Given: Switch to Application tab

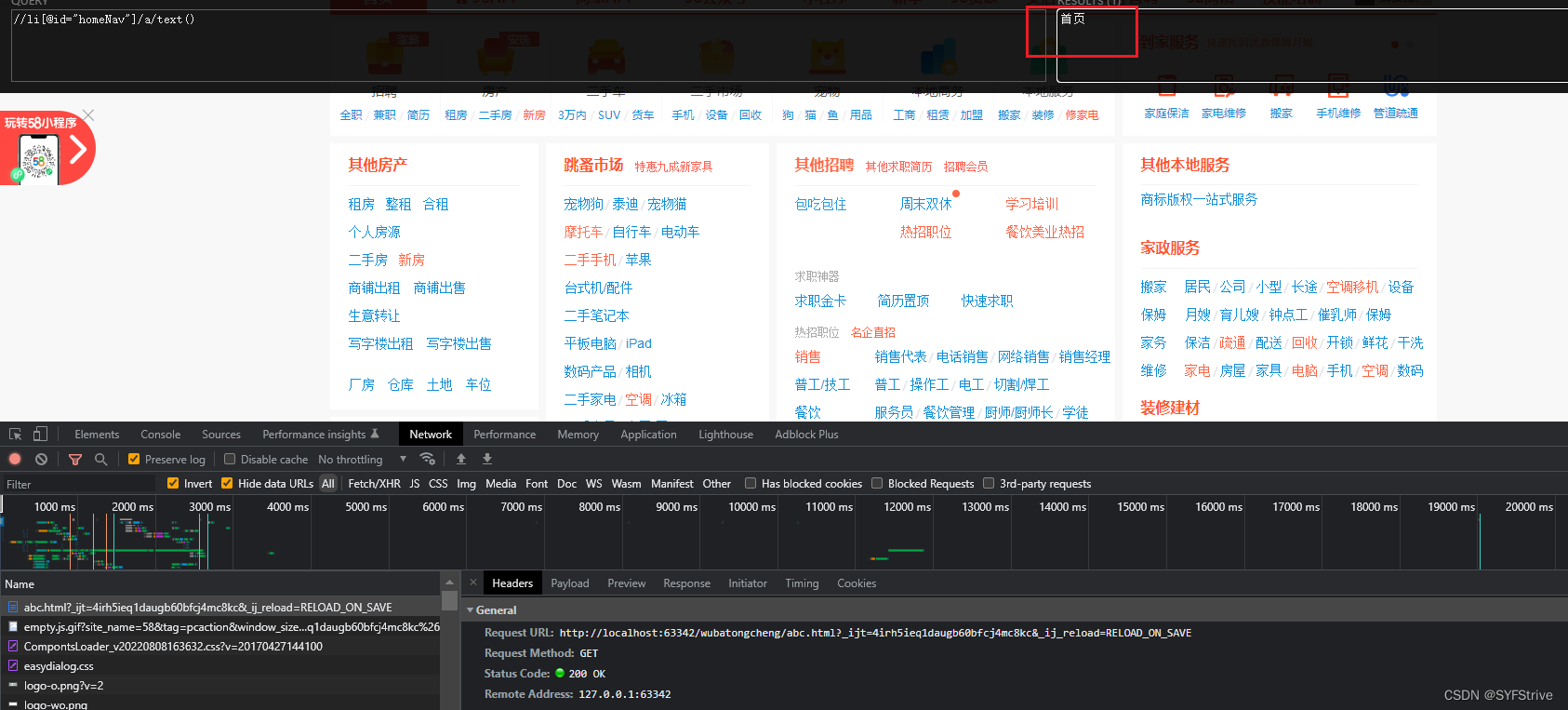Looking at the screenshot, I should point(648,435).
